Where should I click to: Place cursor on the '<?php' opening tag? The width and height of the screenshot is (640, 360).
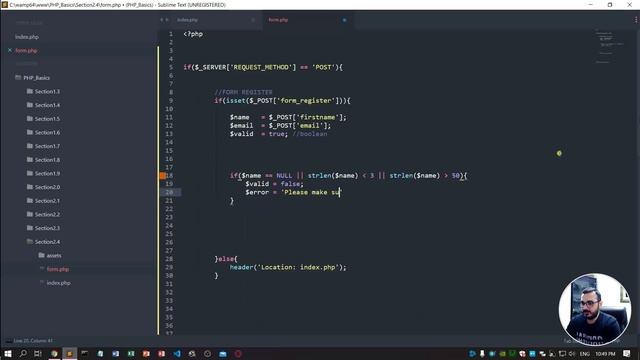[193, 34]
